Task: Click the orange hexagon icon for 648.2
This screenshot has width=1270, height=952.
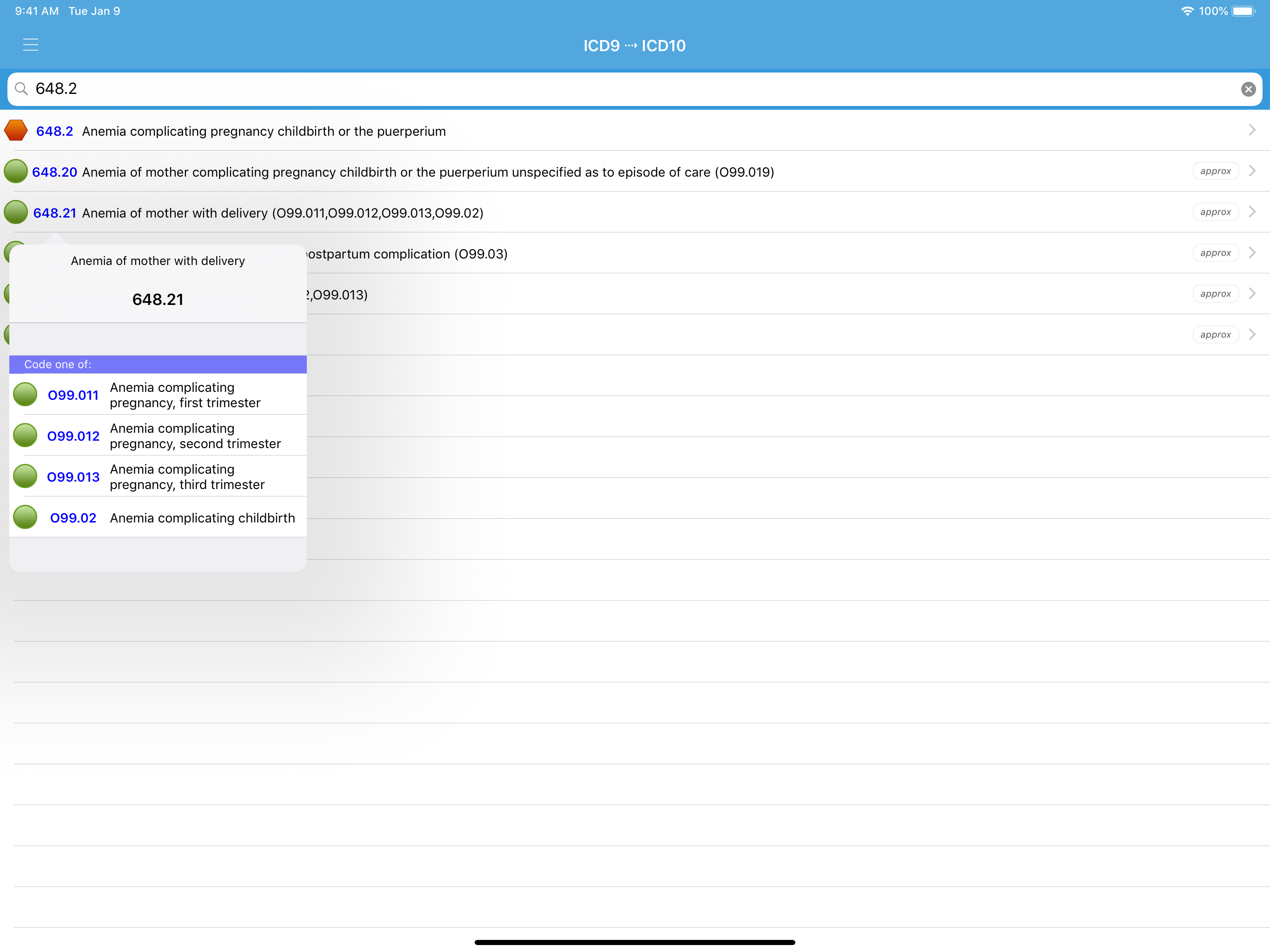Action: 16,130
